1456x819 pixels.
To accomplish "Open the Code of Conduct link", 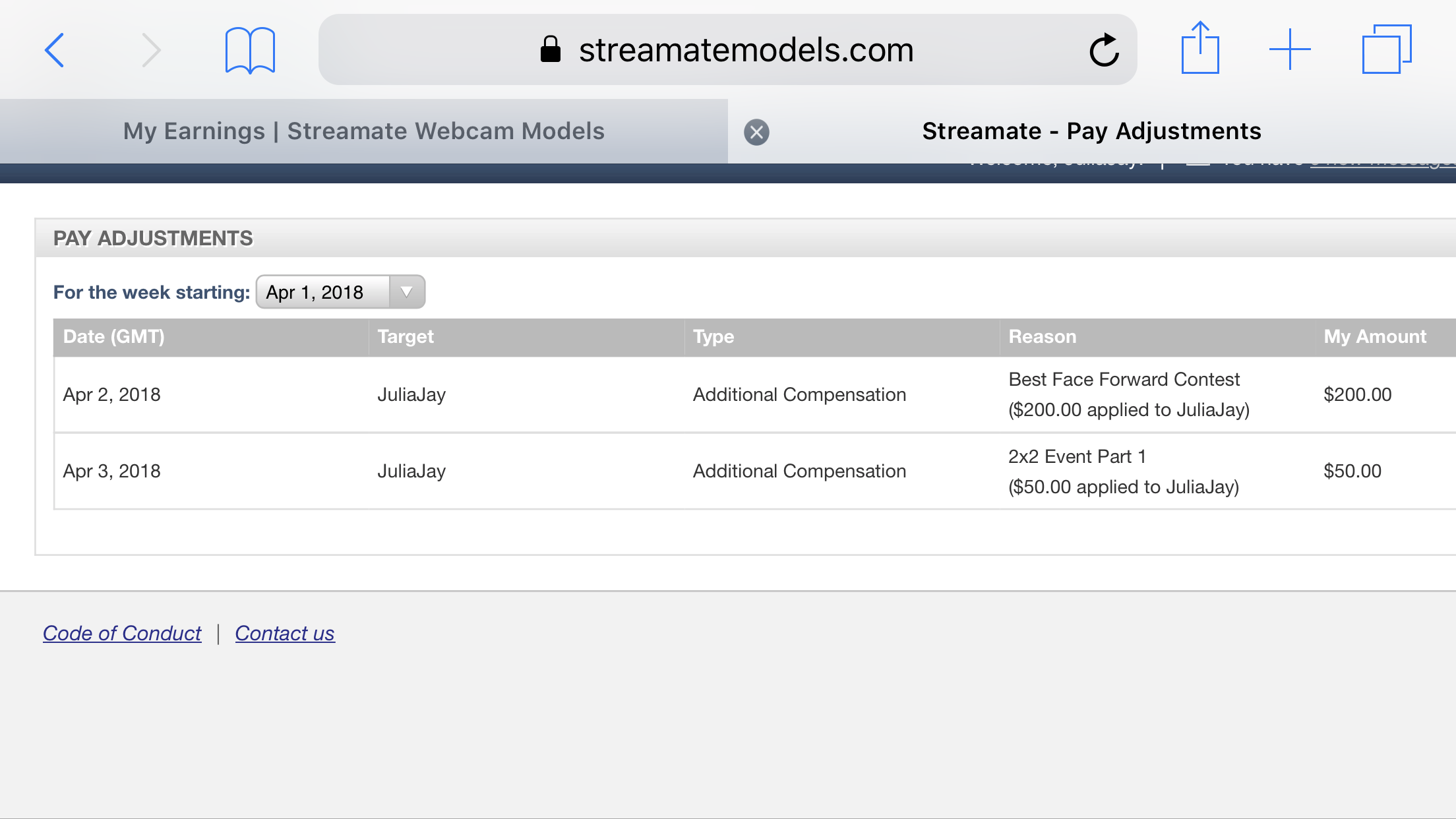I will tap(122, 633).
